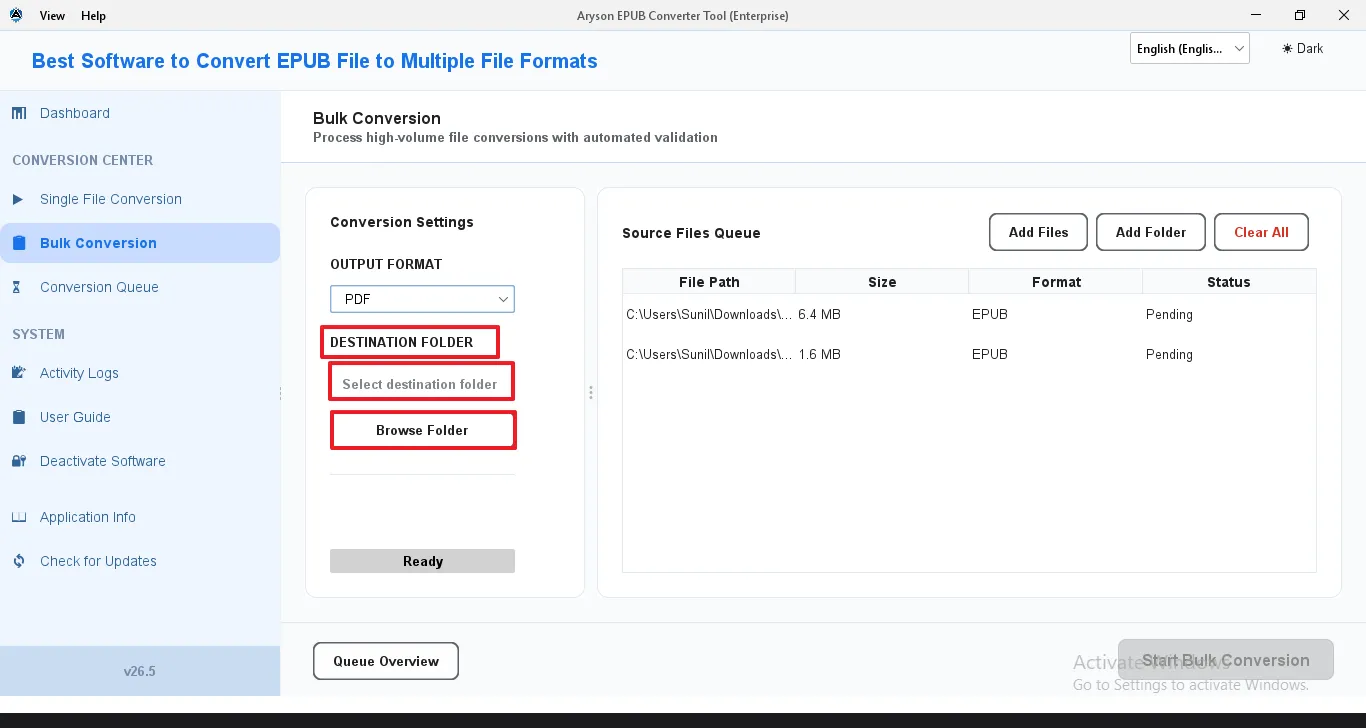Click the Start Bulk Conversion button
Image resolution: width=1366 pixels, height=728 pixels.
tap(1226, 660)
